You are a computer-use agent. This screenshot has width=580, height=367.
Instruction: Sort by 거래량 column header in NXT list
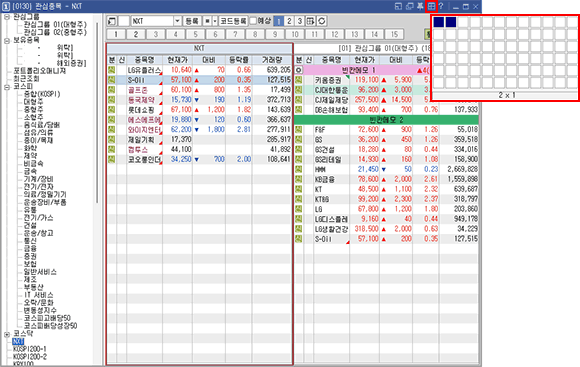pyautogui.click(x=272, y=60)
